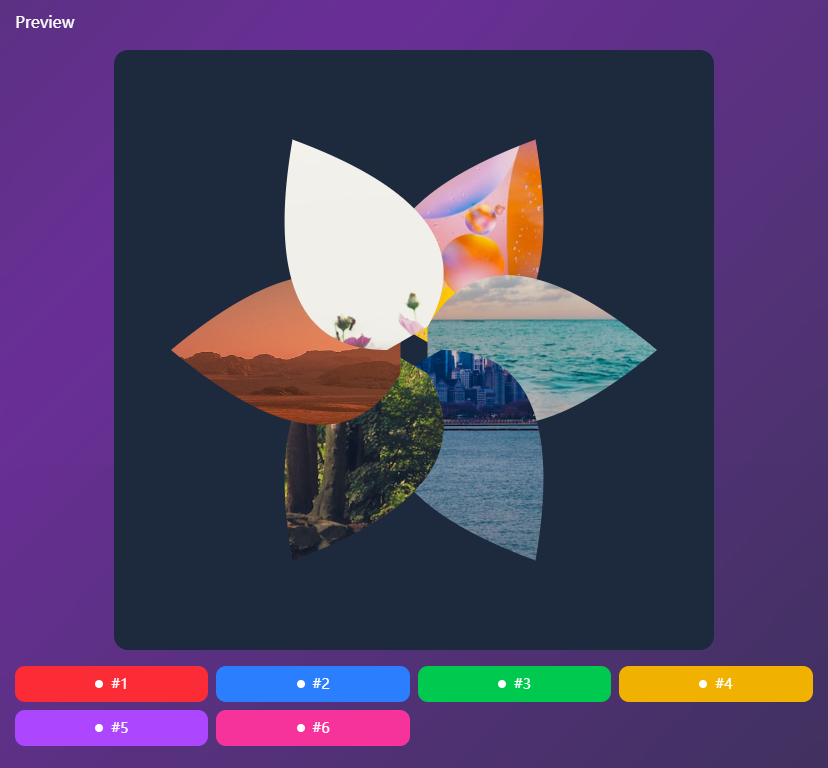The width and height of the screenshot is (828, 768).
Task: Open the #1 options with the red button
Action: click(x=111, y=684)
